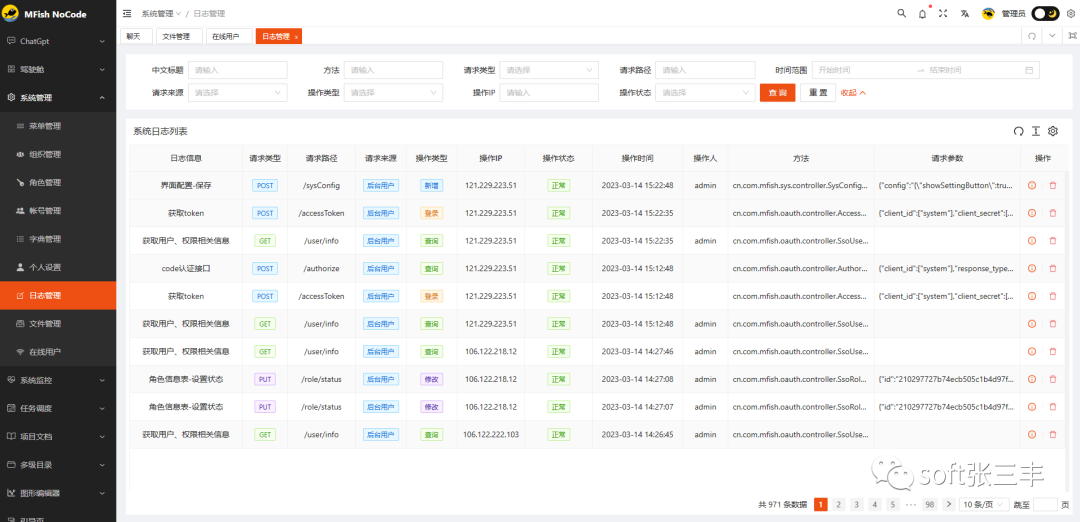Expand the 图形编辑器 sidebar menu
Viewport: 1080px width, 522px height.
(x=58, y=493)
